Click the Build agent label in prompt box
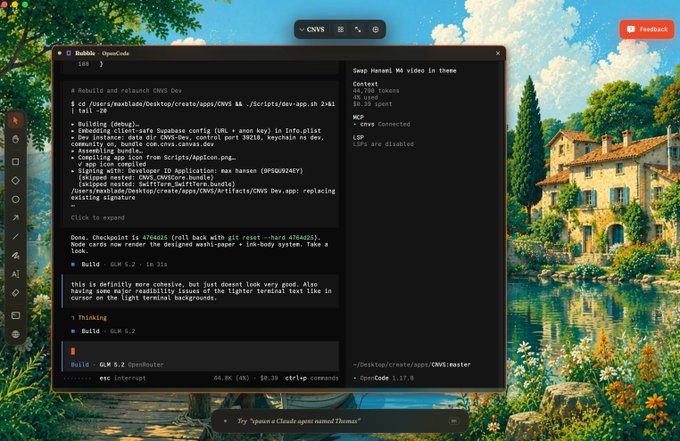680x441 pixels. click(x=80, y=365)
